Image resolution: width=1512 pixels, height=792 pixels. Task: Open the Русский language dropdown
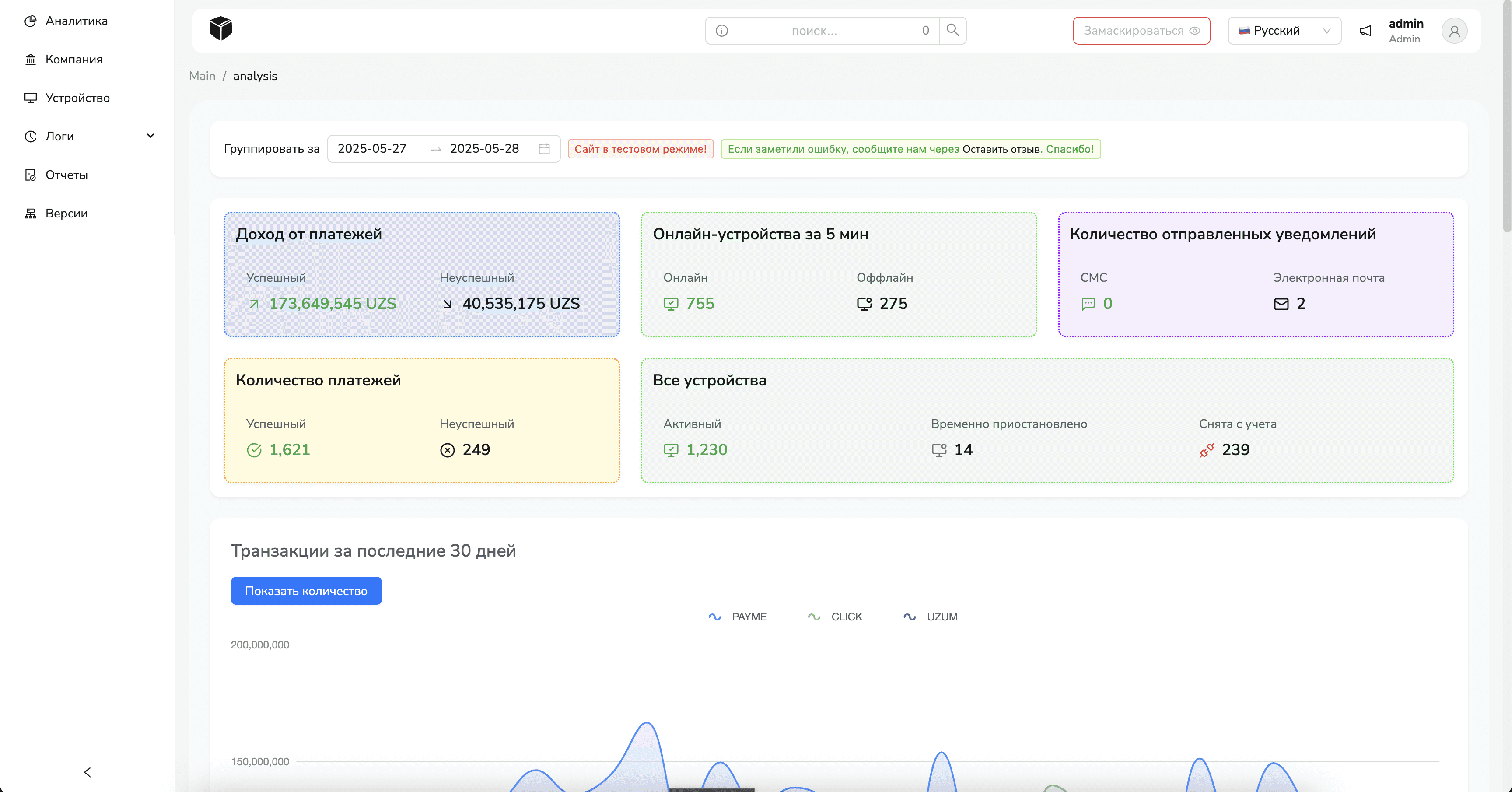tap(1284, 31)
